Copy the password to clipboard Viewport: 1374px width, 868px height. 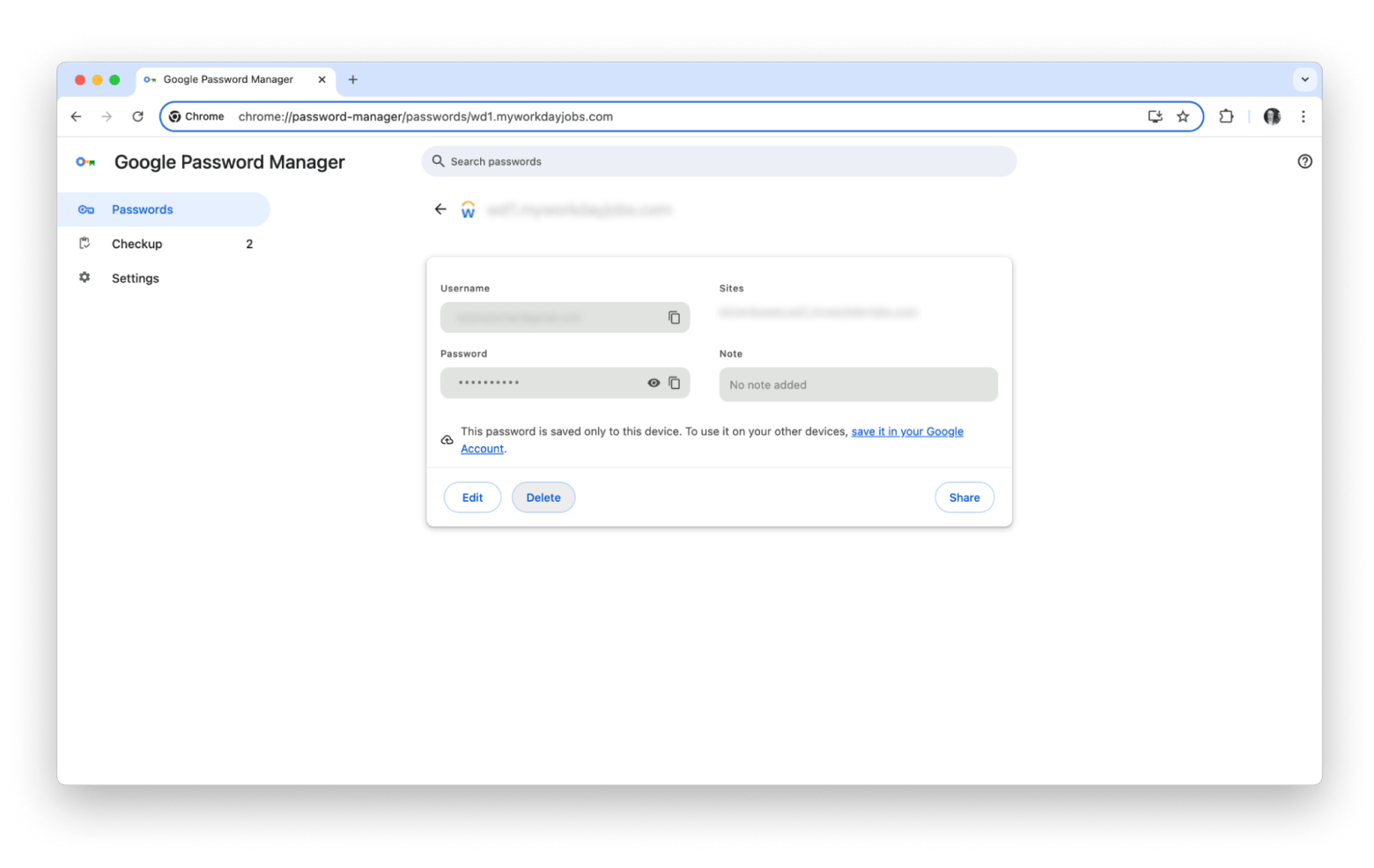[674, 383]
